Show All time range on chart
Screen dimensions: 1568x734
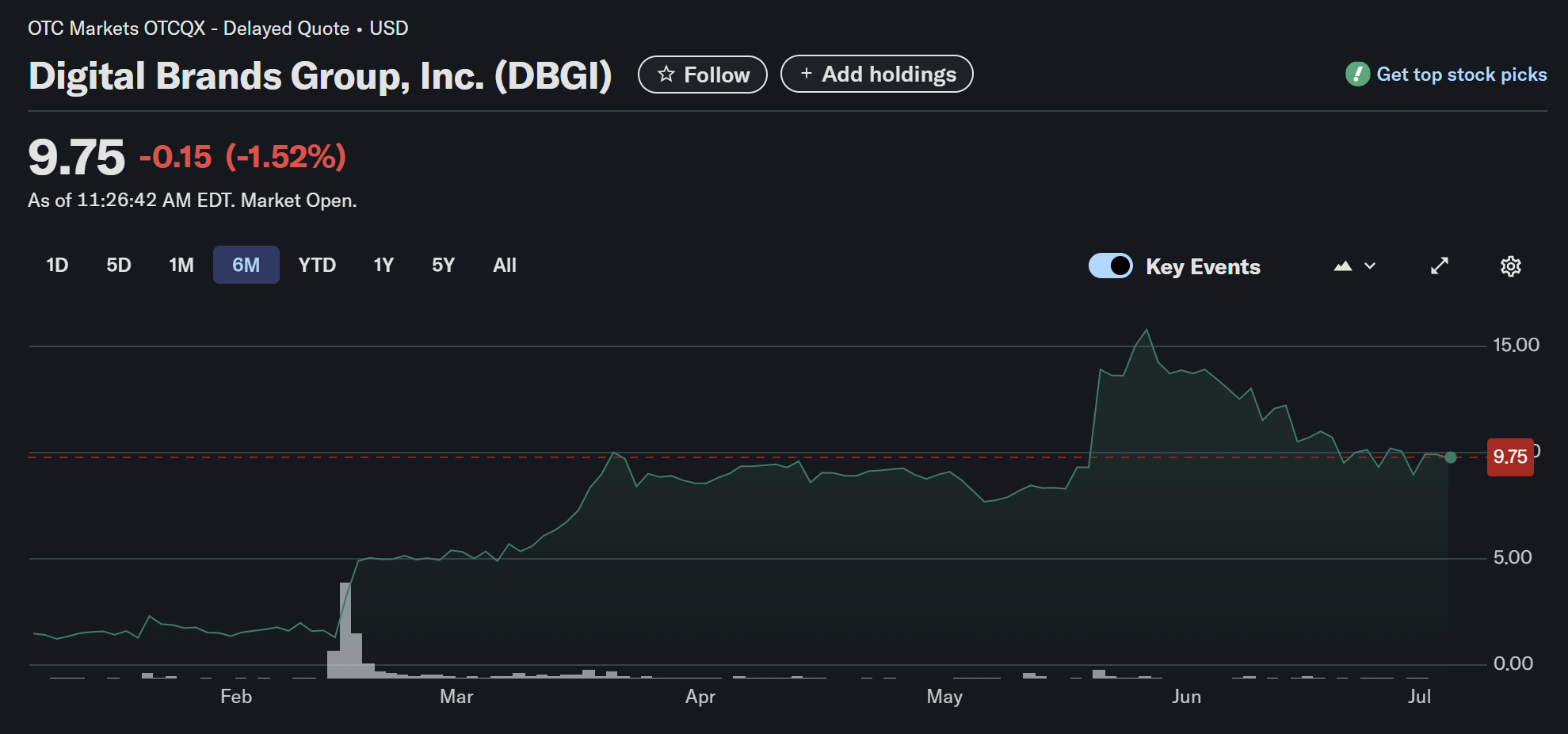click(x=504, y=265)
